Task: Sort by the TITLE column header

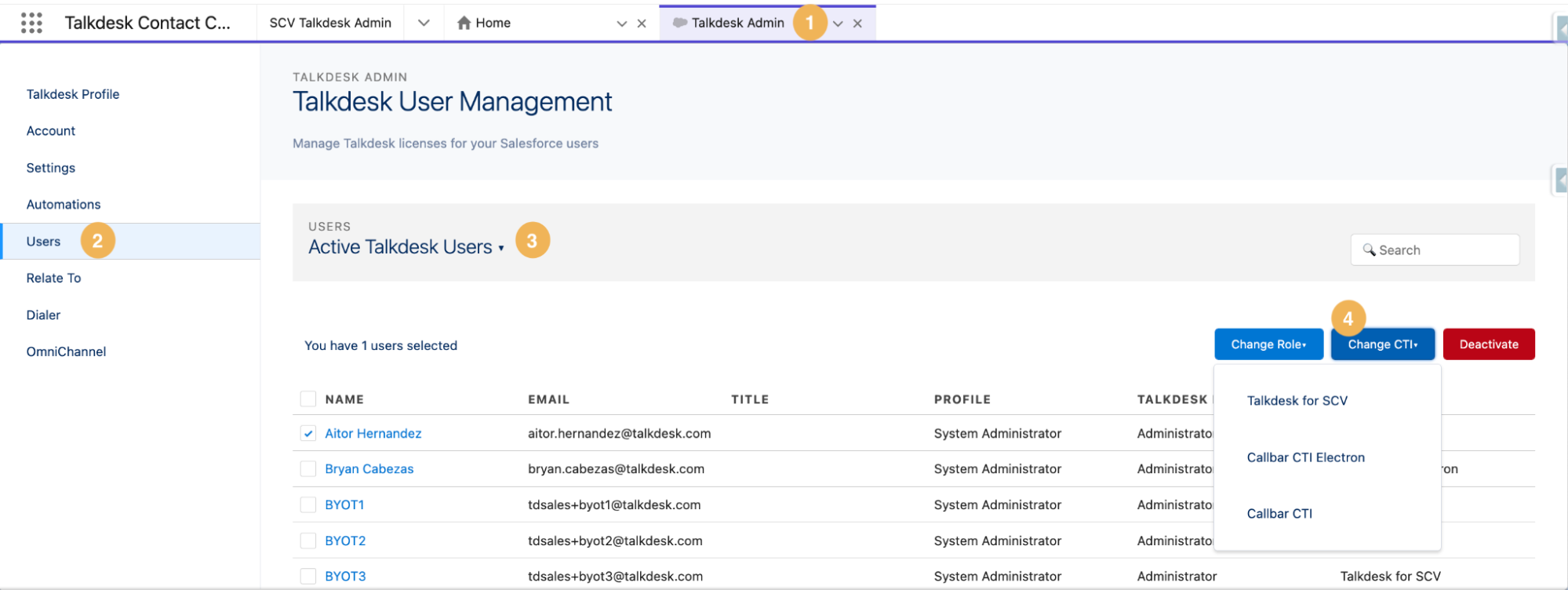Action: coord(750,399)
